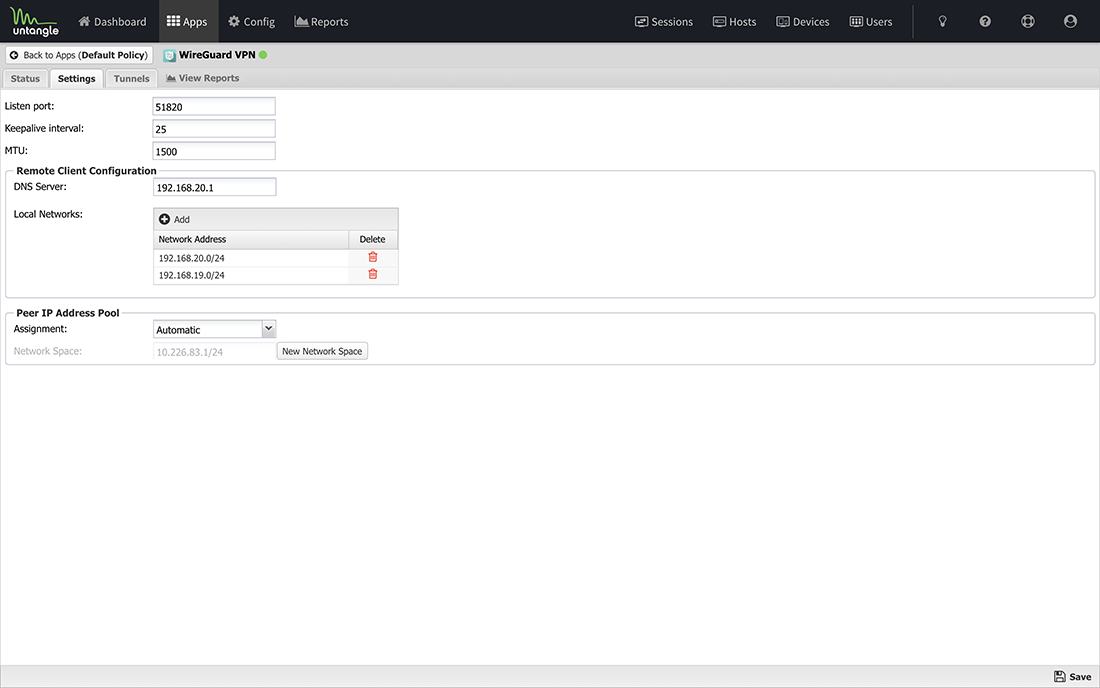View the Devices page
The image size is (1100, 688).
pyautogui.click(x=803, y=22)
